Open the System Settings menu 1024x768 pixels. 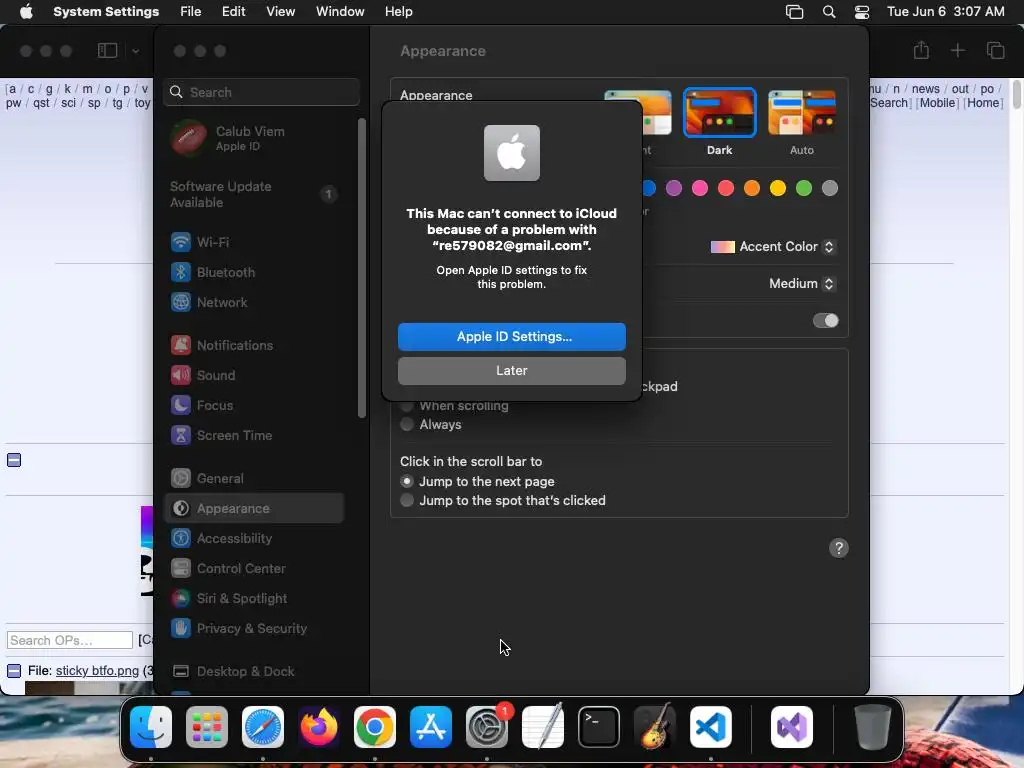click(x=106, y=12)
